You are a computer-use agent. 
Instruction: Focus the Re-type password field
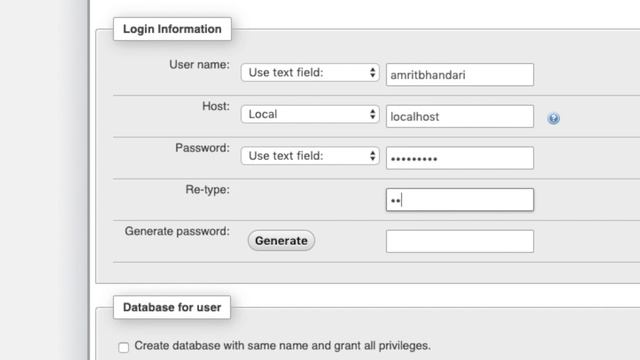(x=460, y=200)
